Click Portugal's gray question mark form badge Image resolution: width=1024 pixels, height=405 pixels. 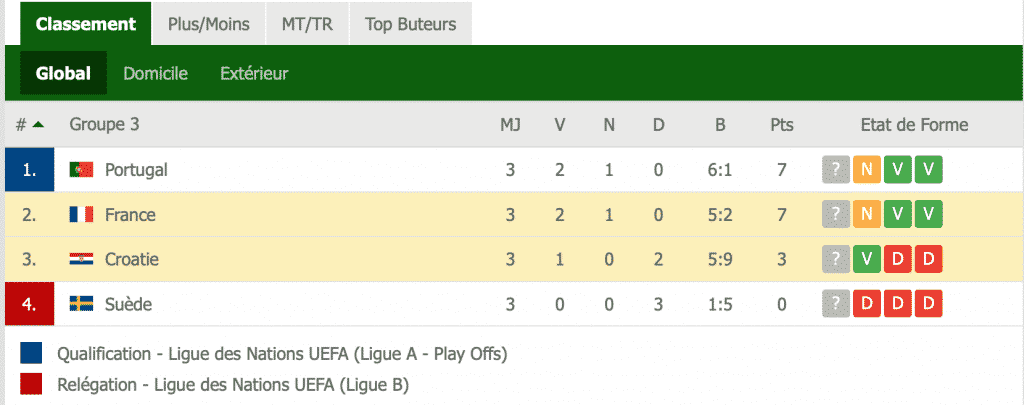click(x=835, y=170)
